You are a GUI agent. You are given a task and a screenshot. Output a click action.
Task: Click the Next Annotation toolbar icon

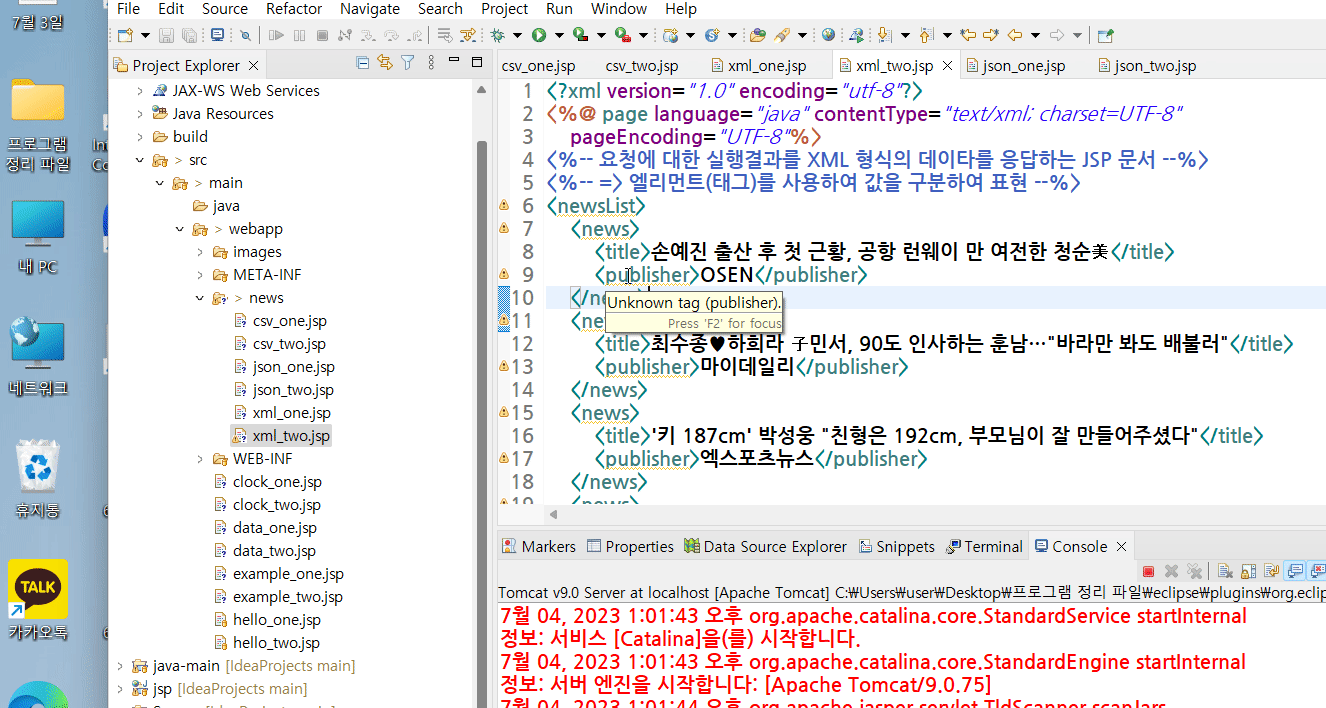(x=885, y=35)
